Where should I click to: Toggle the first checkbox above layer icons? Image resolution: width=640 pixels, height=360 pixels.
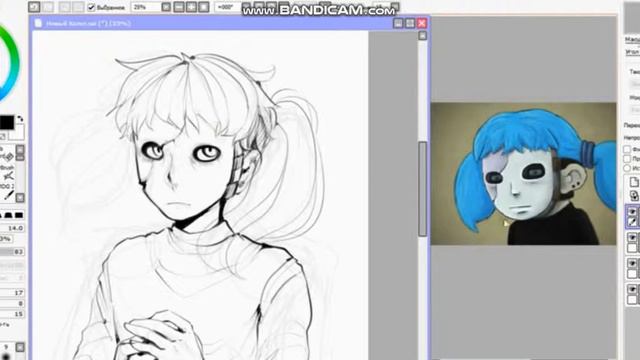tap(627, 149)
